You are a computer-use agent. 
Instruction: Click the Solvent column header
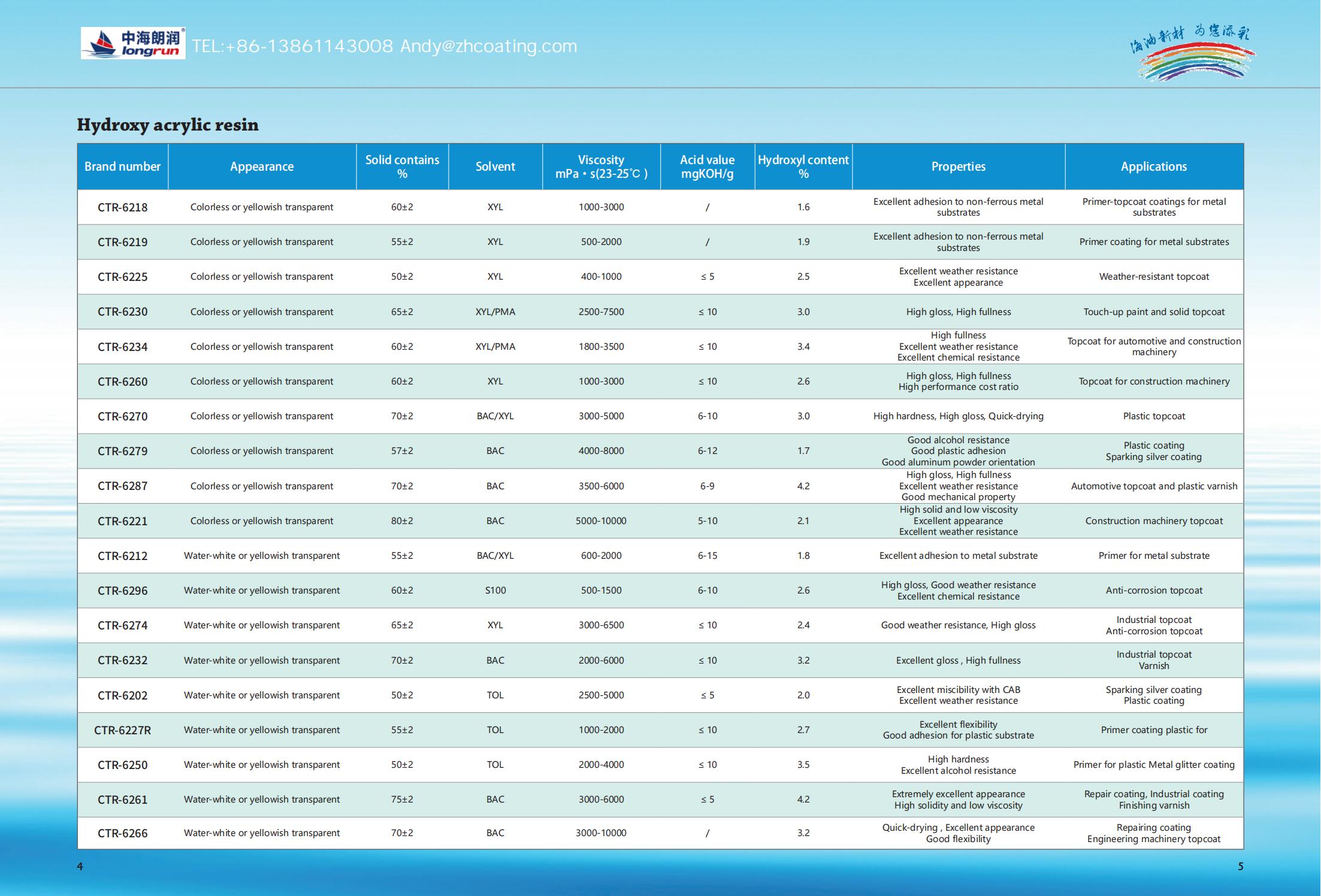coord(495,167)
